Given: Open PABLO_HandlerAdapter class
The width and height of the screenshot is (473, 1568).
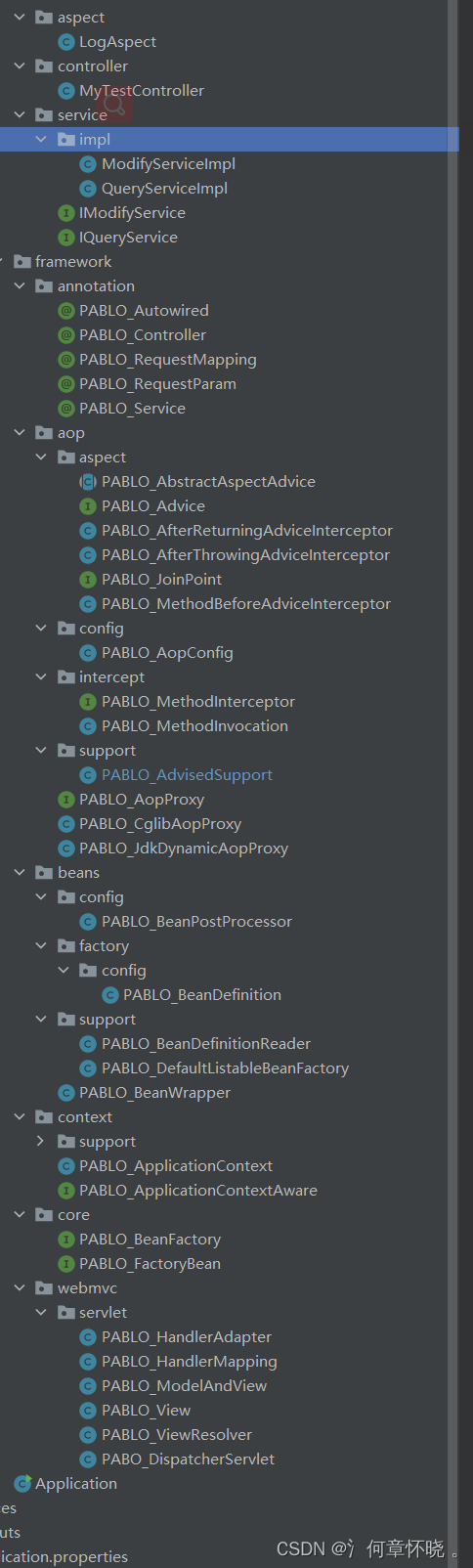Looking at the screenshot, I should (187, 1337).
